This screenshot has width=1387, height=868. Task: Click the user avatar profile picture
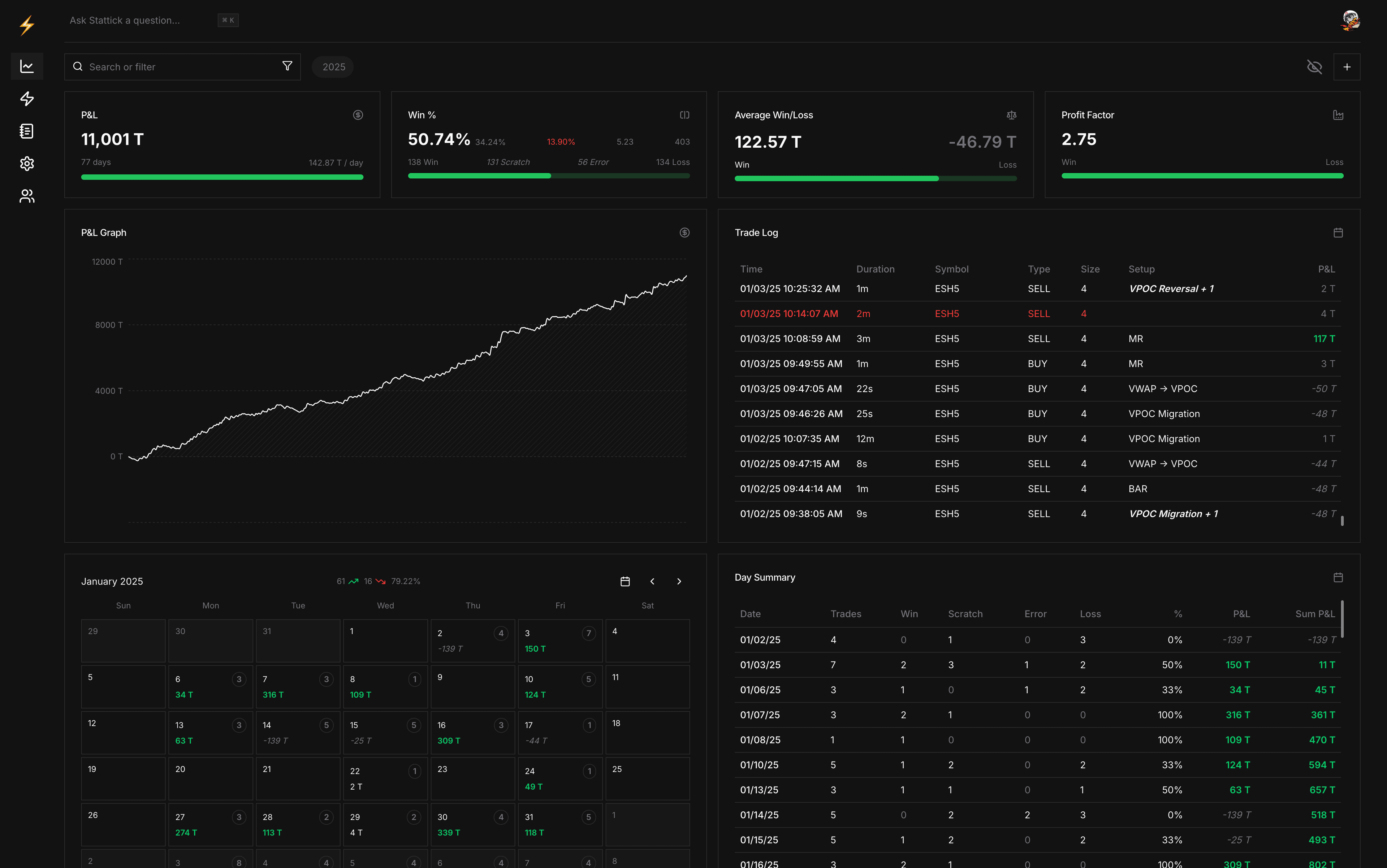click(1350, 20)
